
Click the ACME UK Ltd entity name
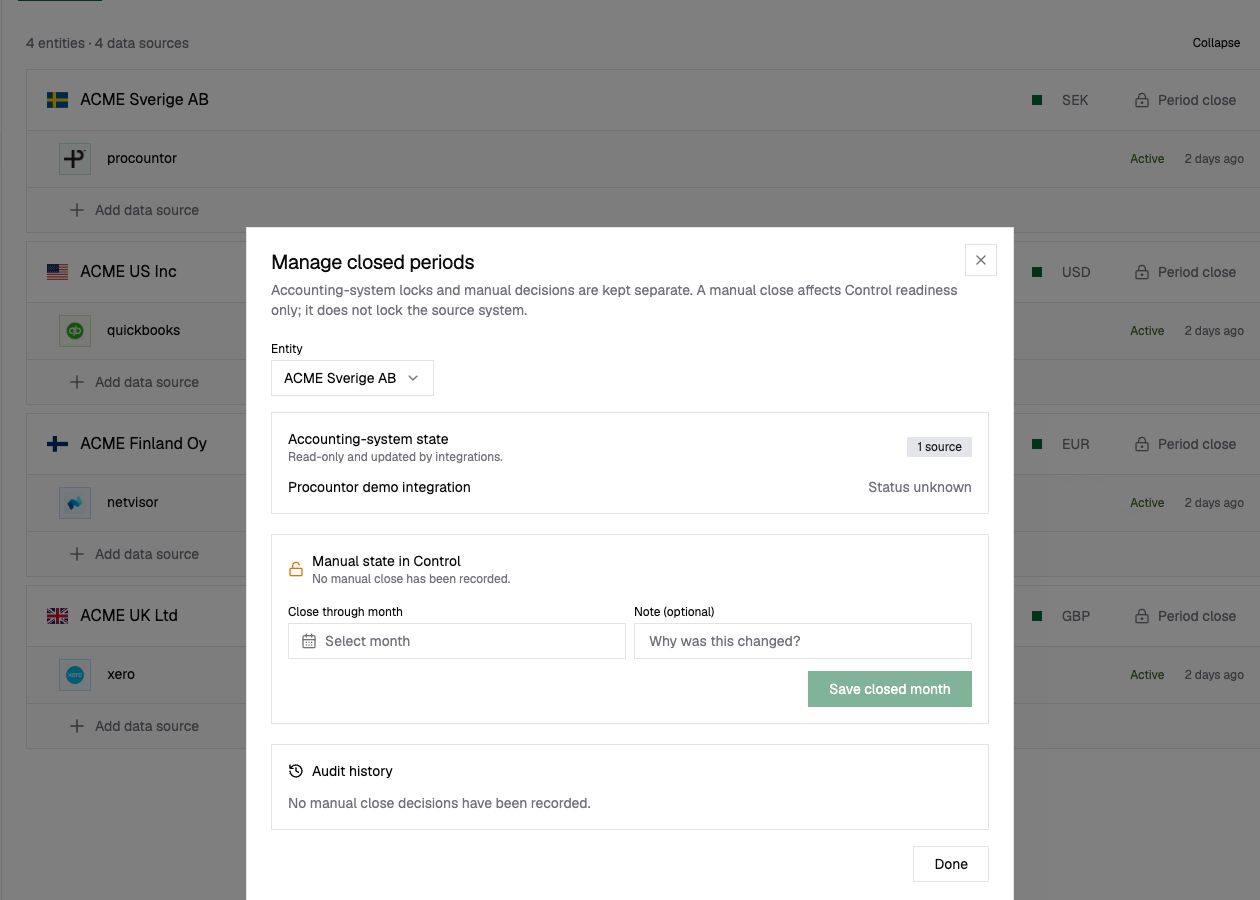[129, 616]
